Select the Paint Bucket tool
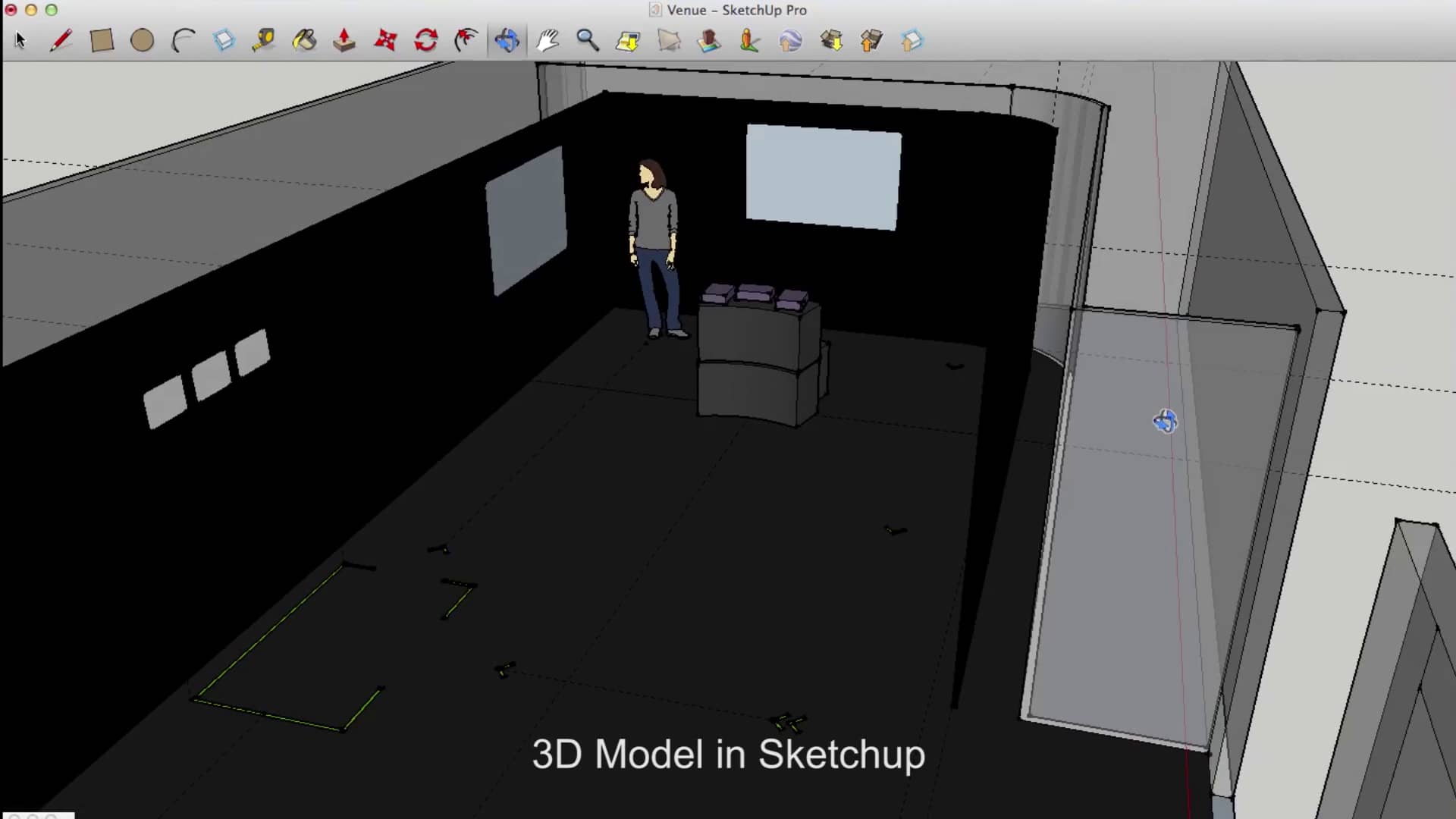 304,39
